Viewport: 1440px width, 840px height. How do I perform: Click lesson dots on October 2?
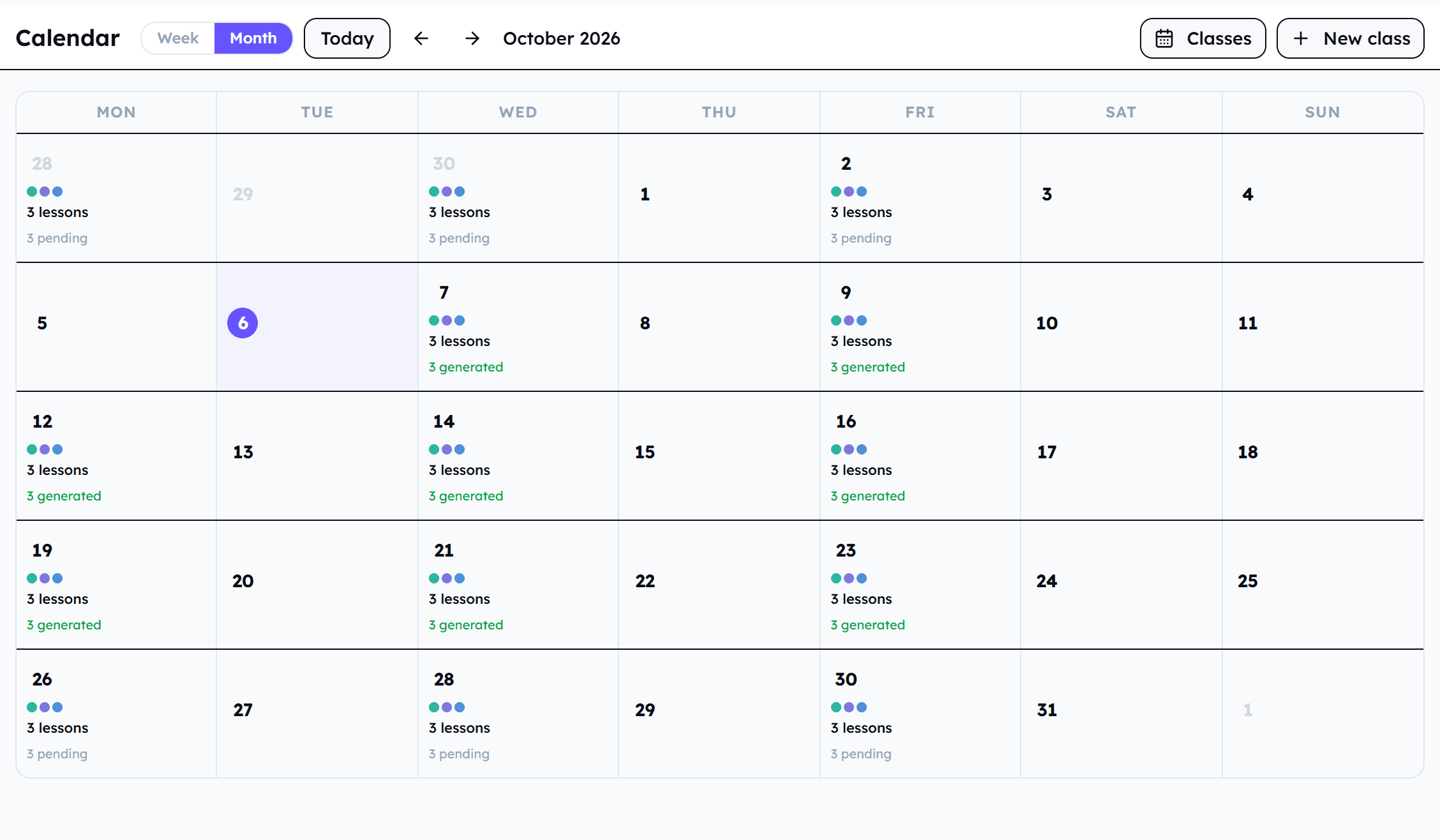[x=849, y=191]
